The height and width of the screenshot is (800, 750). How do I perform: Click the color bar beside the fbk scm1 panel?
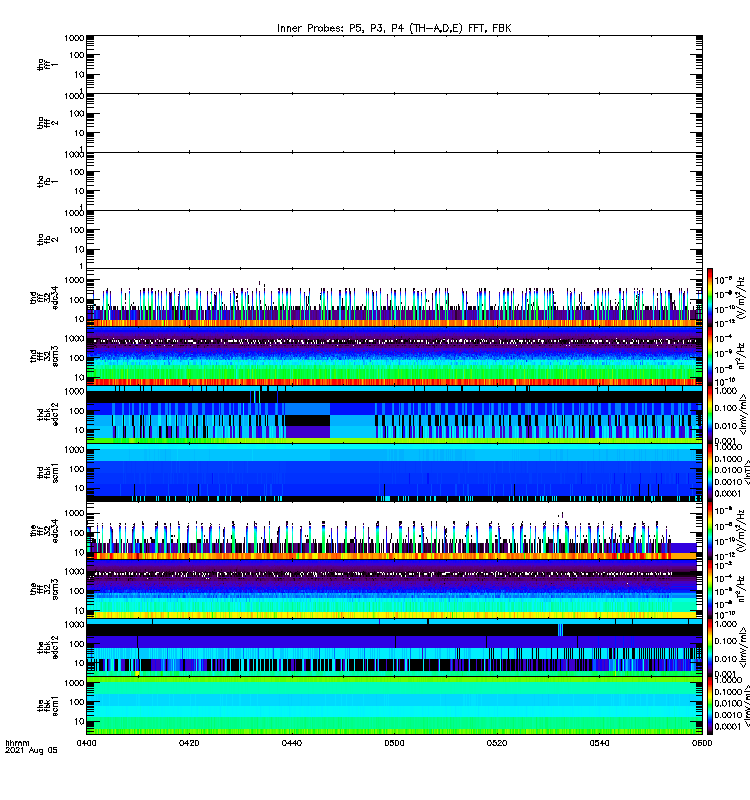click(x=710, y=706)
